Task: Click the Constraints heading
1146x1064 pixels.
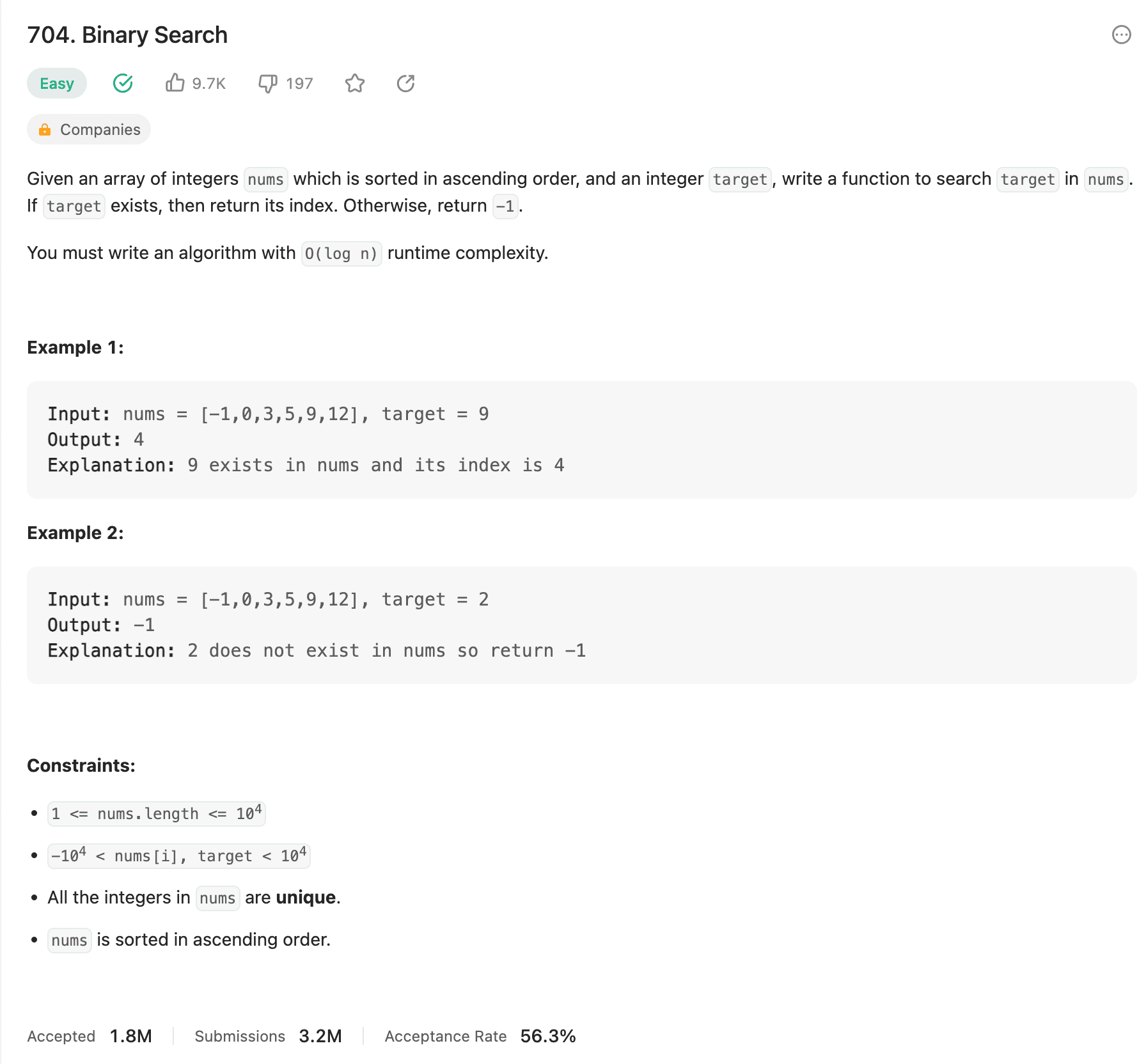Action: coord(81,765)
